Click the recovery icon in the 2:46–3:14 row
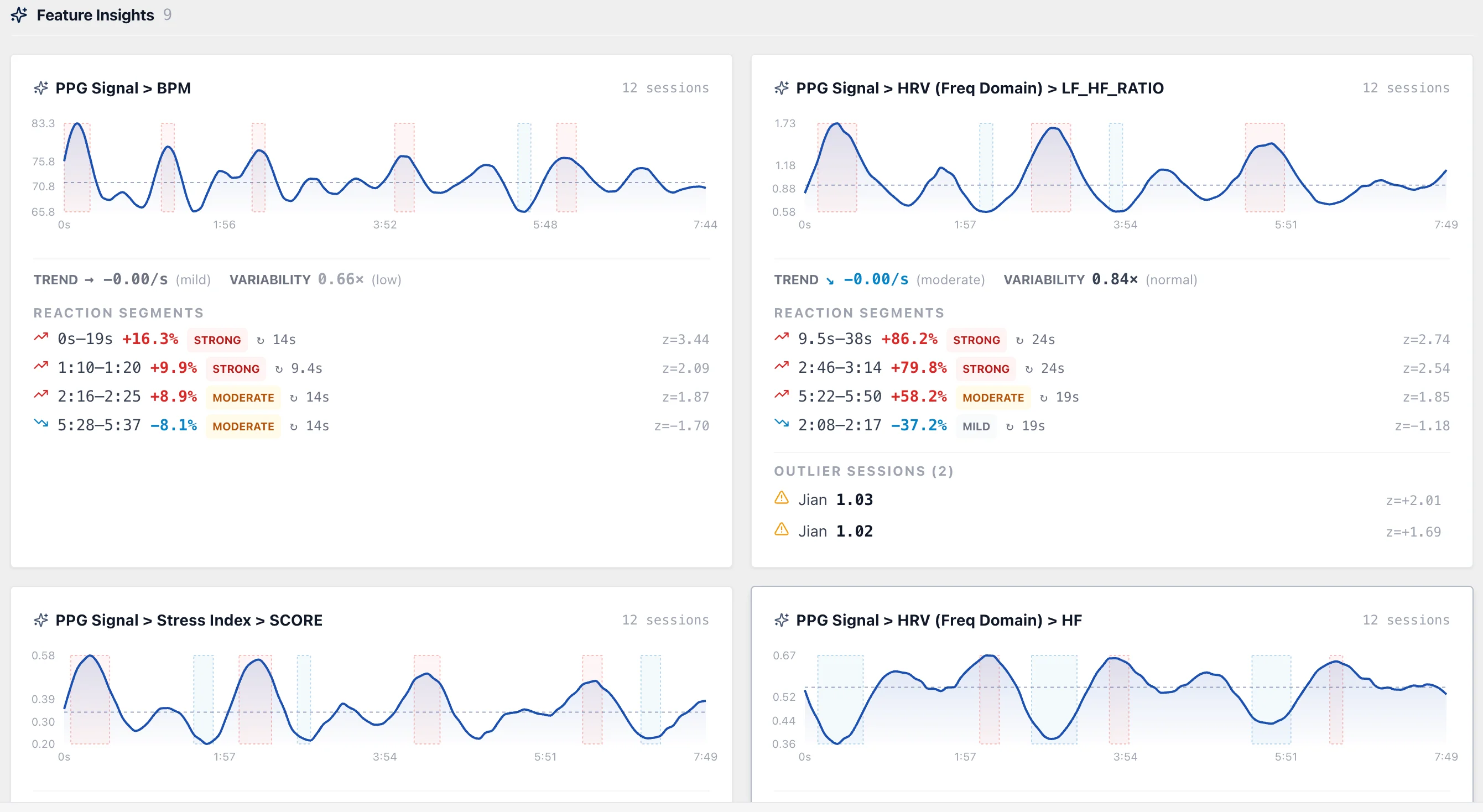1483x812 pixels. point(1029,369)
